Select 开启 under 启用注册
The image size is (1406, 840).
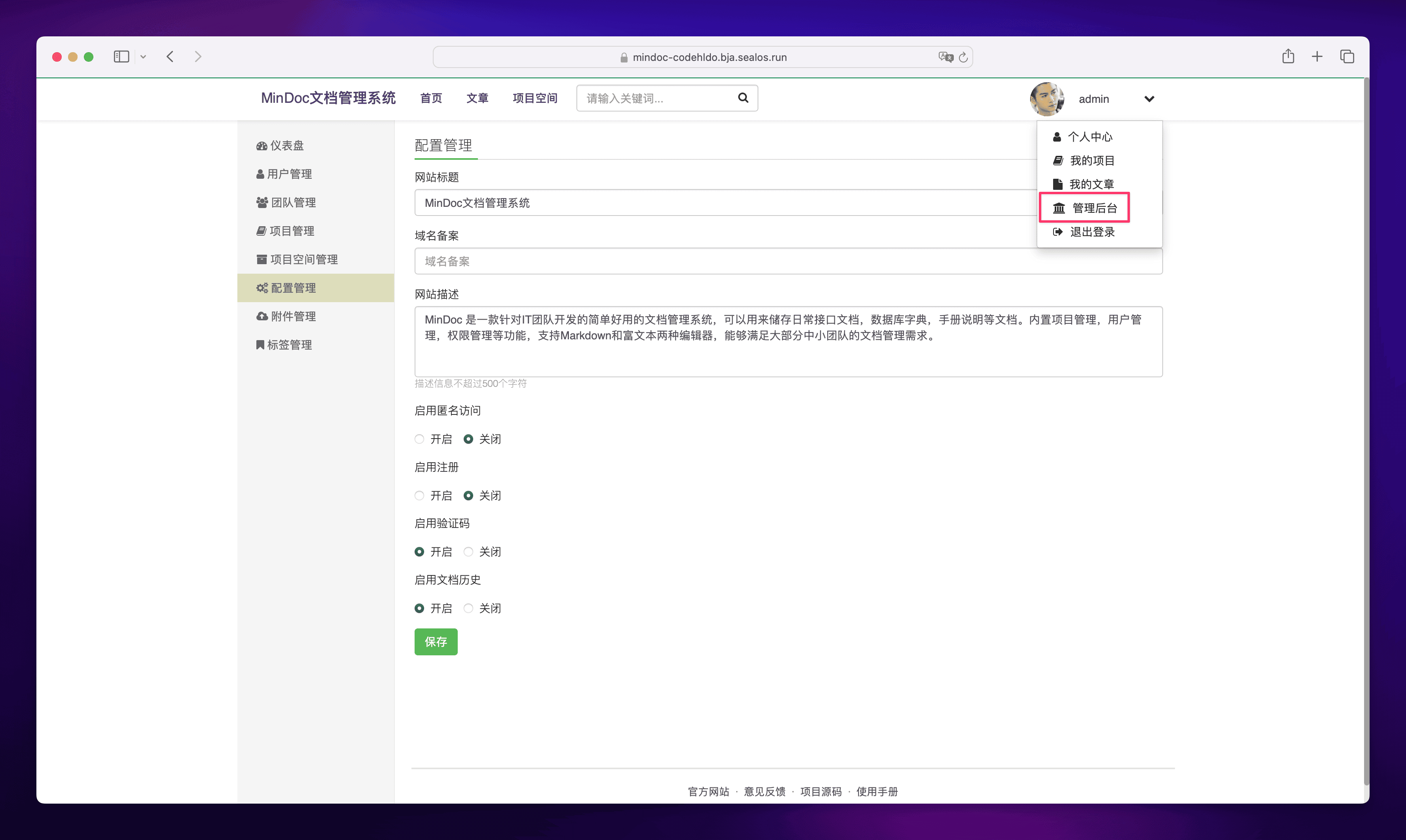pyautogui.click(x=419, y=496)
